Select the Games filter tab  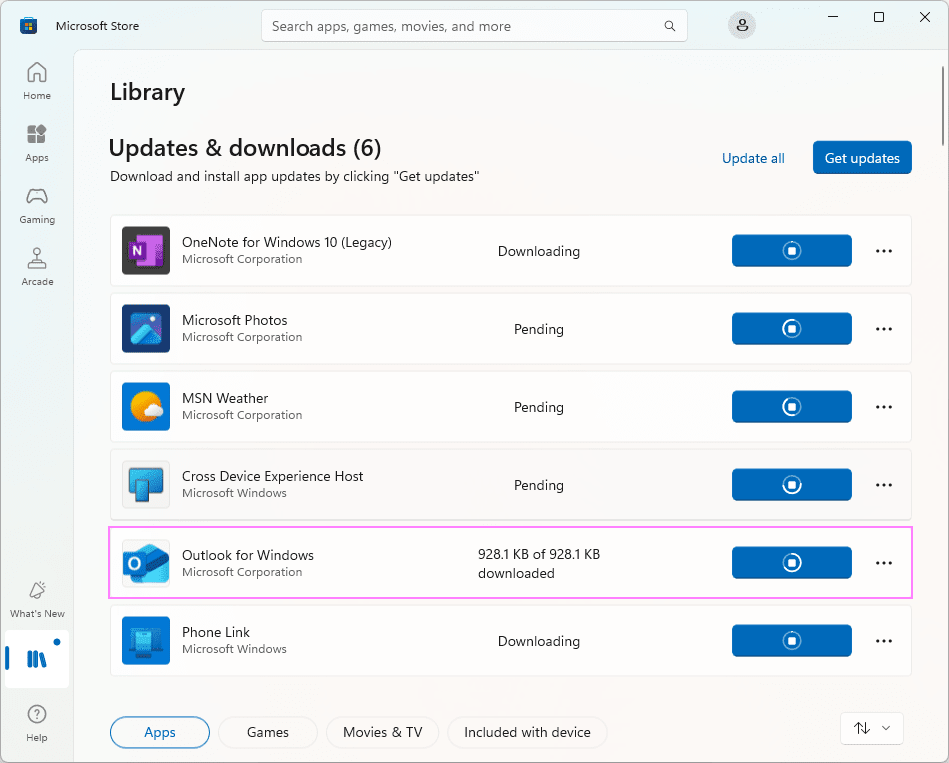coord(268,733)
